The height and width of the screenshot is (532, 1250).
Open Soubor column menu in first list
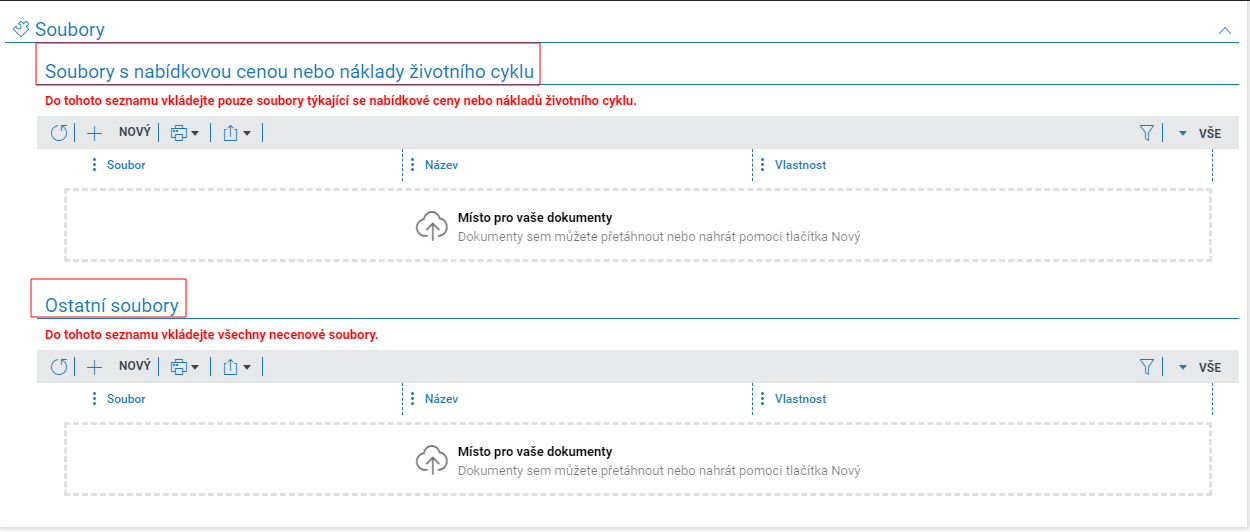click(x=95, y=165)
